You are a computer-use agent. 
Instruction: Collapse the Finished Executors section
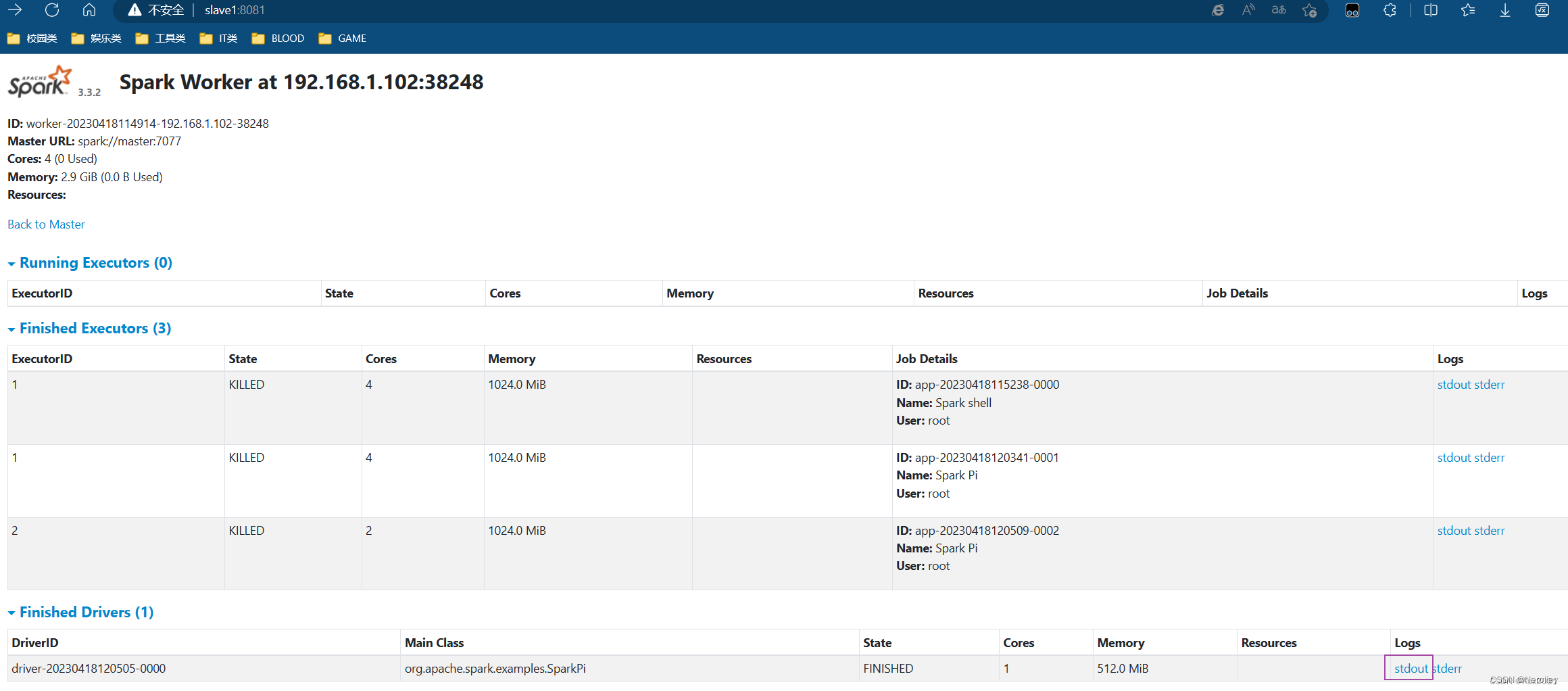point(89,328)
